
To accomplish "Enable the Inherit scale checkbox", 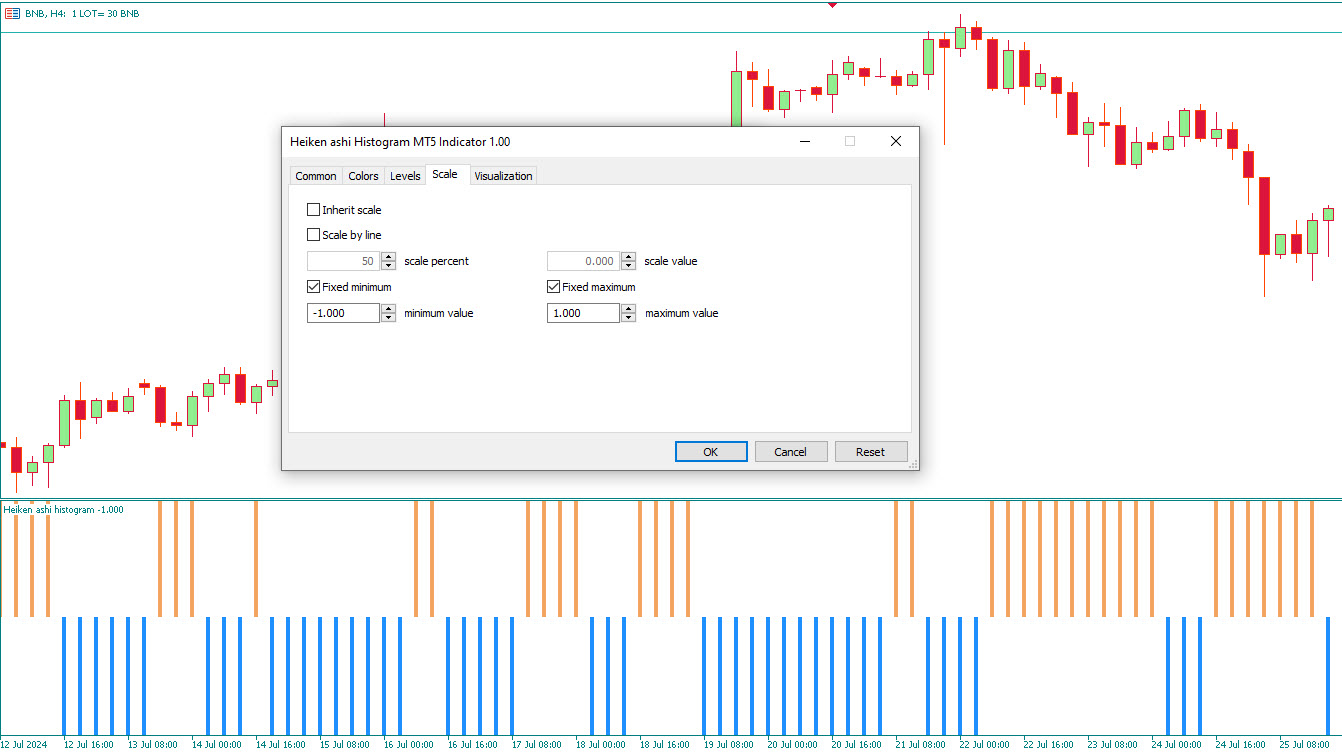I will tap(313, 209).
